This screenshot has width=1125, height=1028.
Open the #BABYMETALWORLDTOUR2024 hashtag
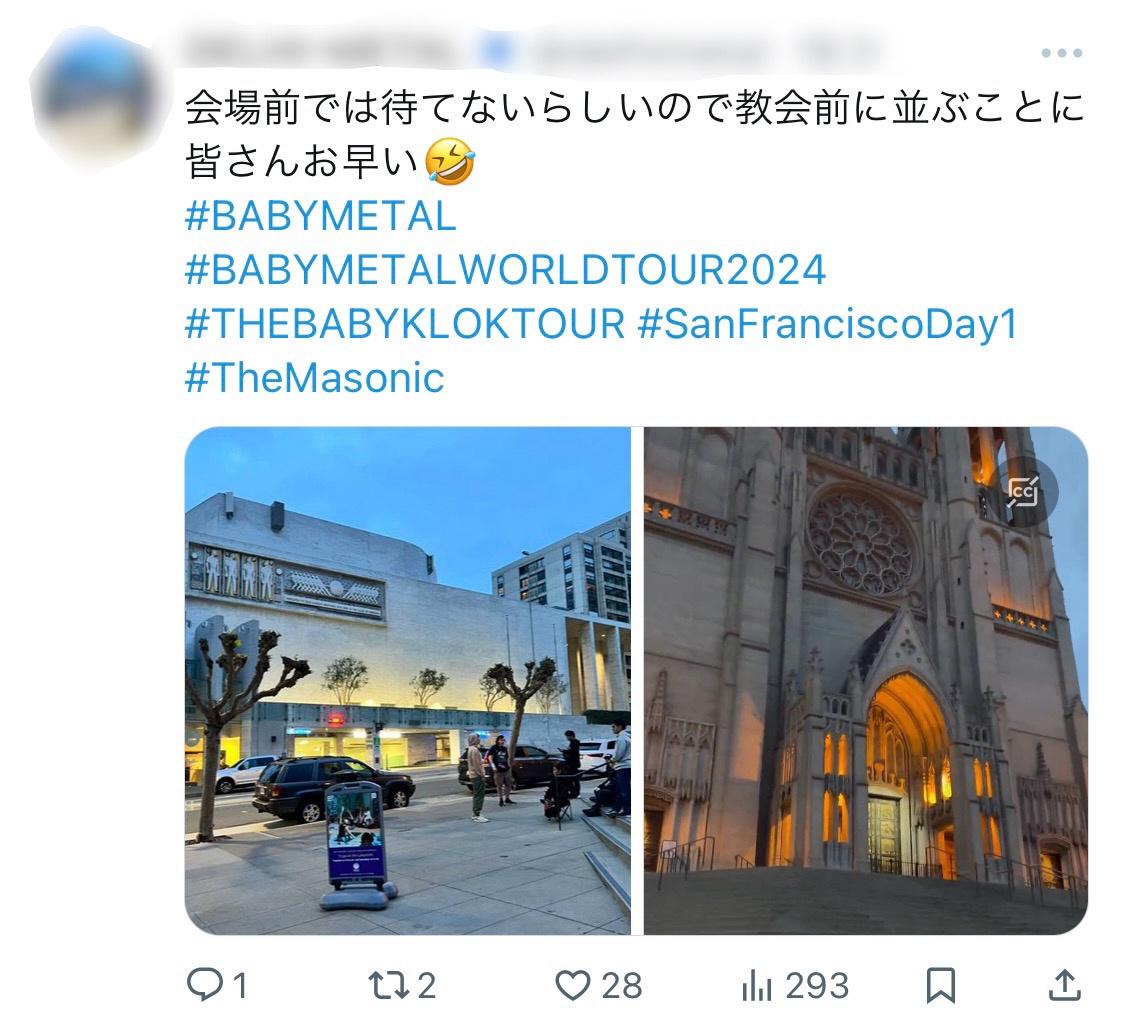coord(505,270)
